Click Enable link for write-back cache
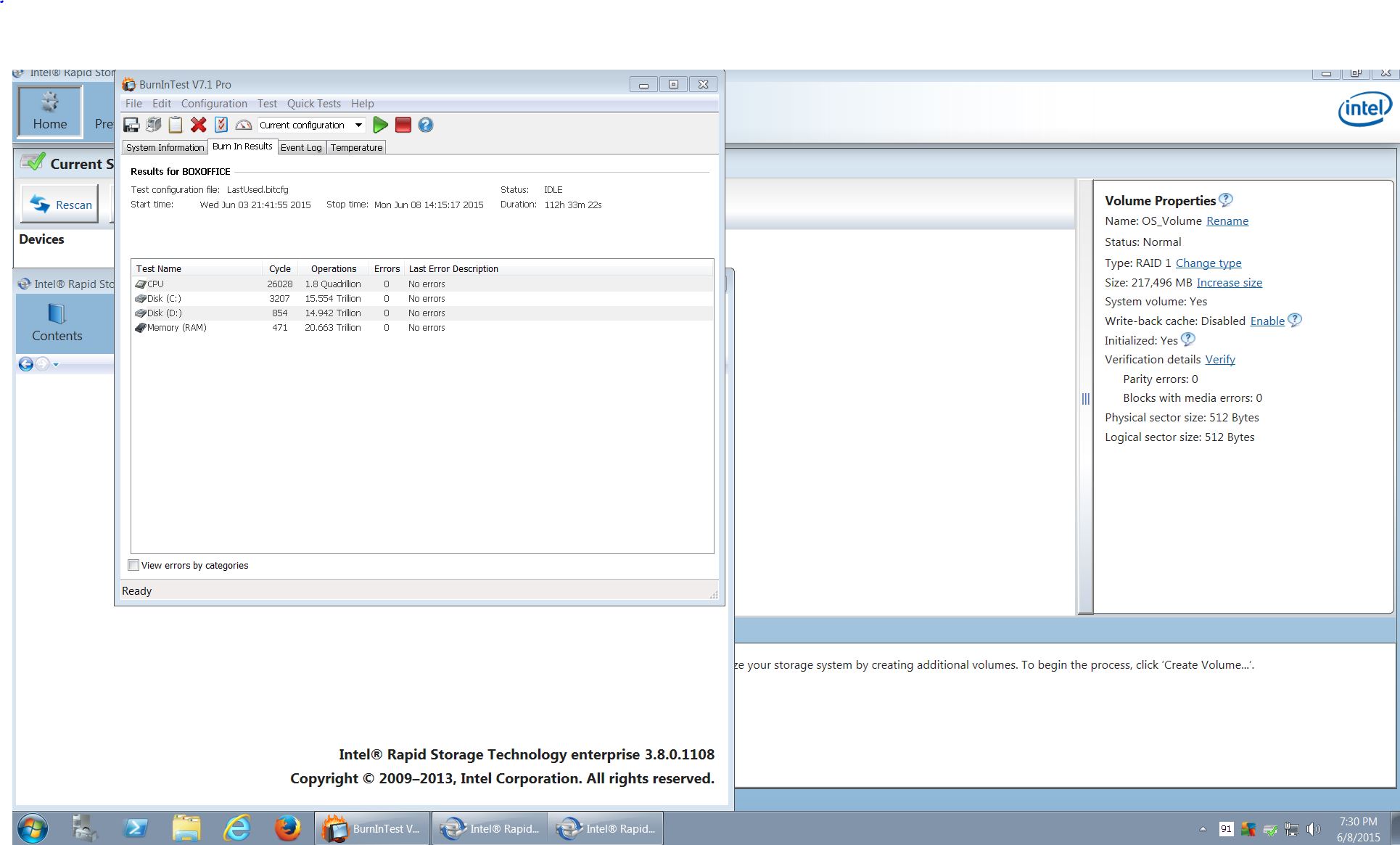 1267,321
